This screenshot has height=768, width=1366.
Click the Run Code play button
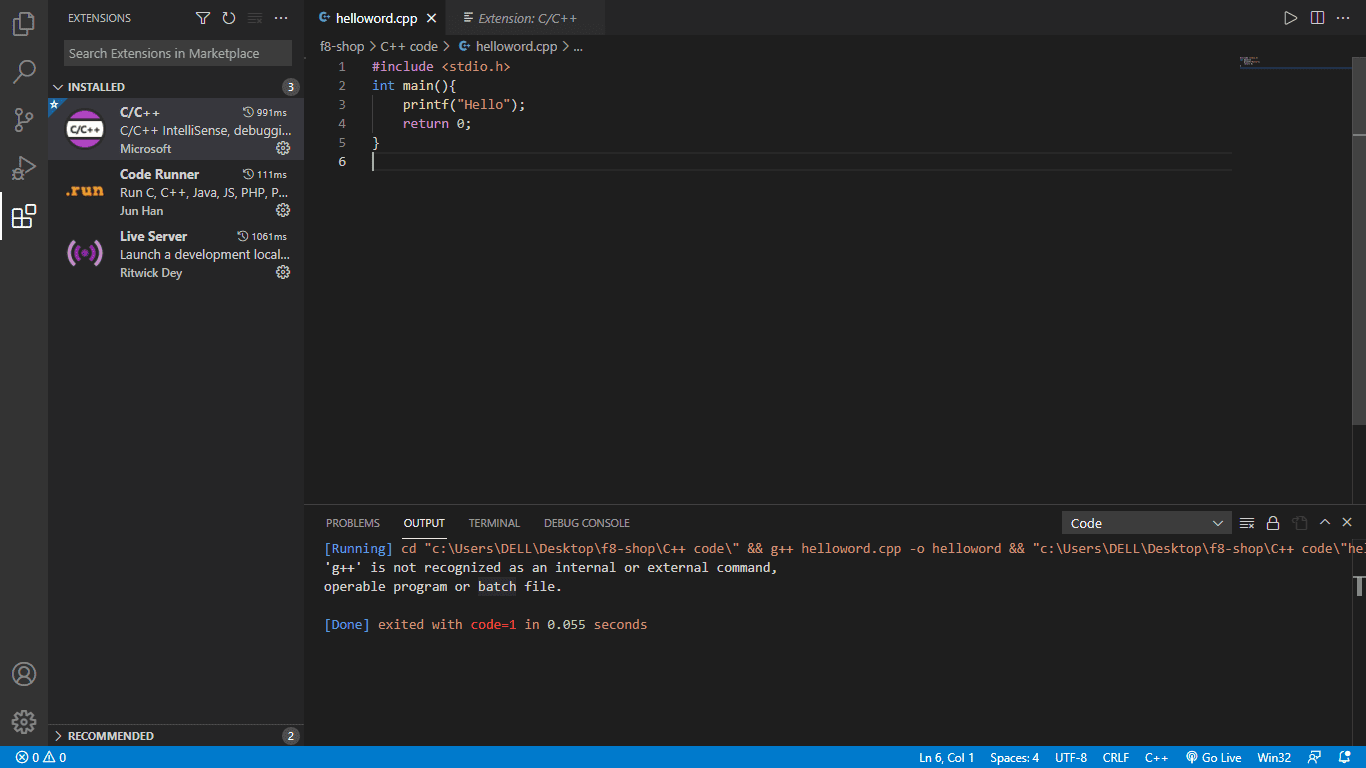(x=1291, y=18)
